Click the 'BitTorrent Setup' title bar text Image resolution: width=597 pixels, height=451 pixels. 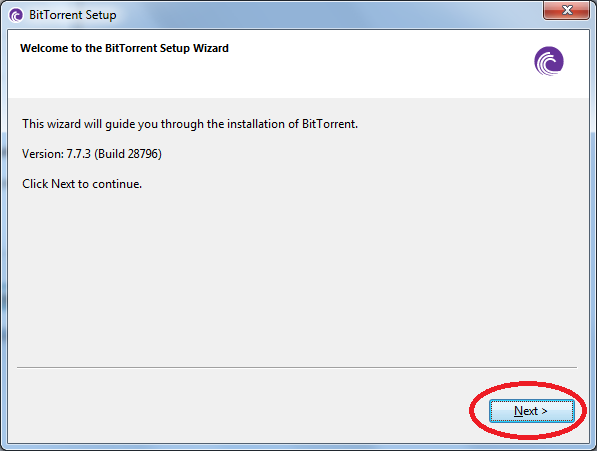(x=73, y=15)
